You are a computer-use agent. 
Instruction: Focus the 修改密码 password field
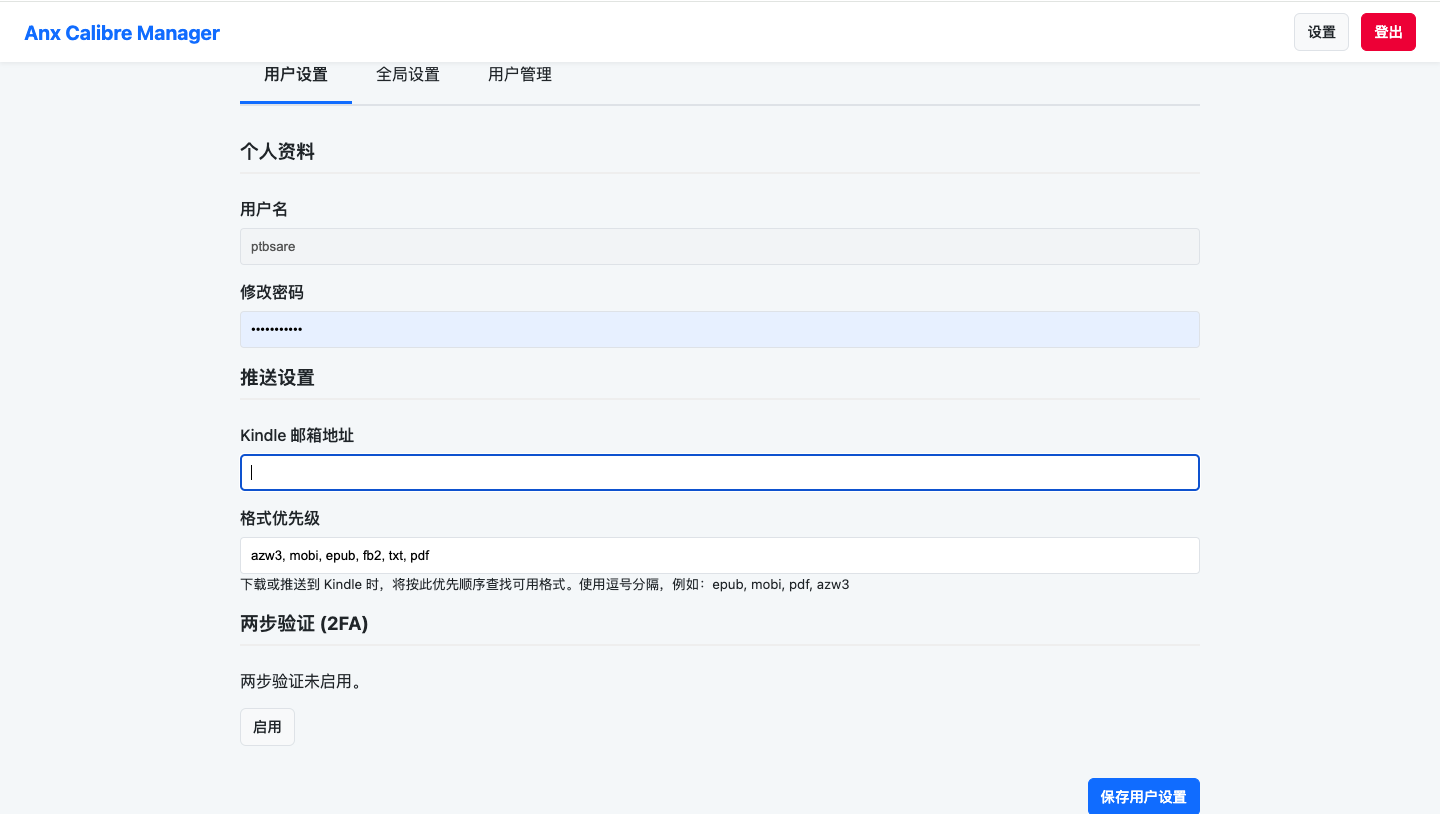[x=720, y=329]
